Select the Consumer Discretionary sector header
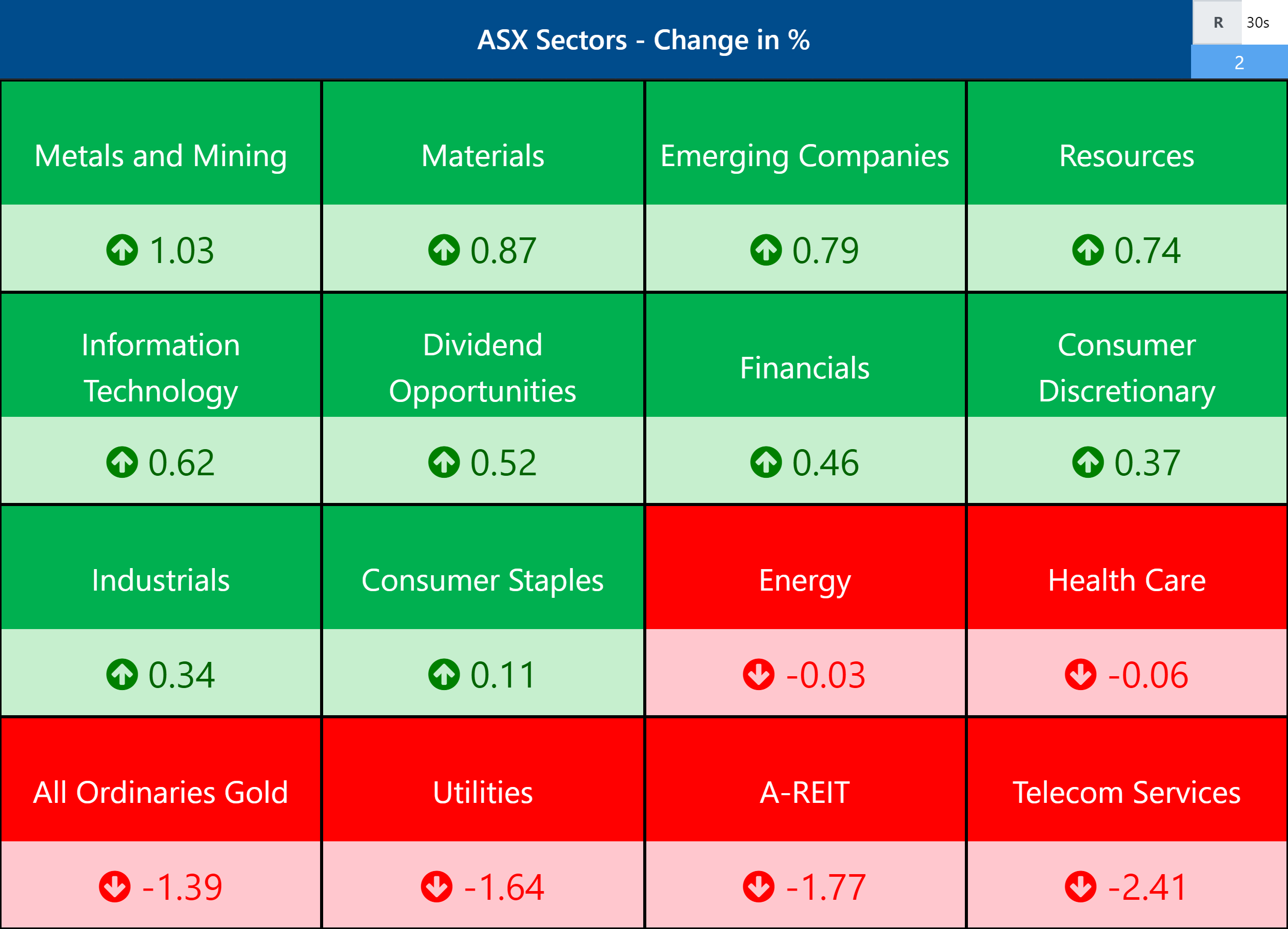Image resolution: width=1288 pixels, height=929 pixels. (x=1127, y=367)
